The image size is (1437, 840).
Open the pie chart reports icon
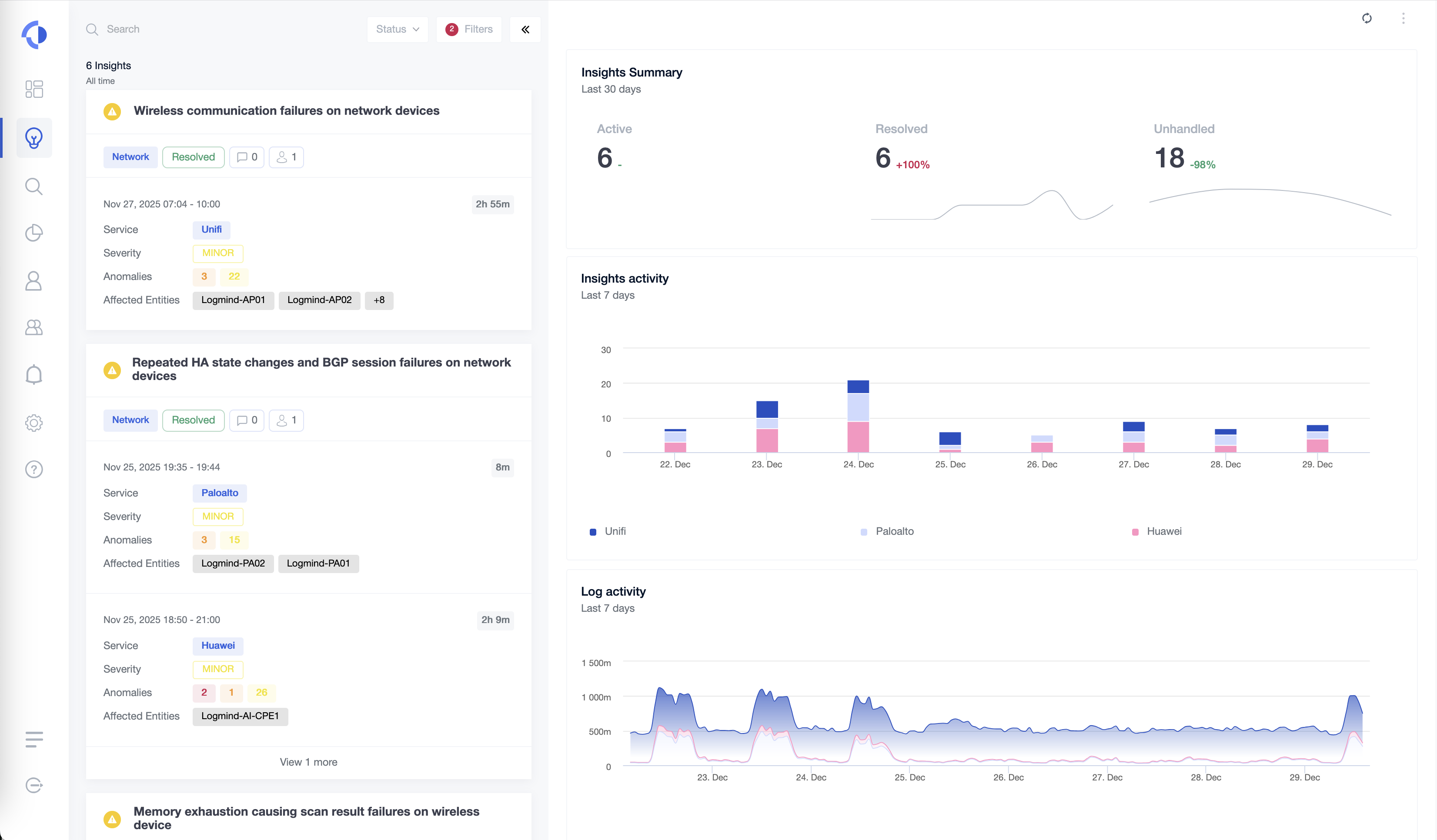point(34,233)
